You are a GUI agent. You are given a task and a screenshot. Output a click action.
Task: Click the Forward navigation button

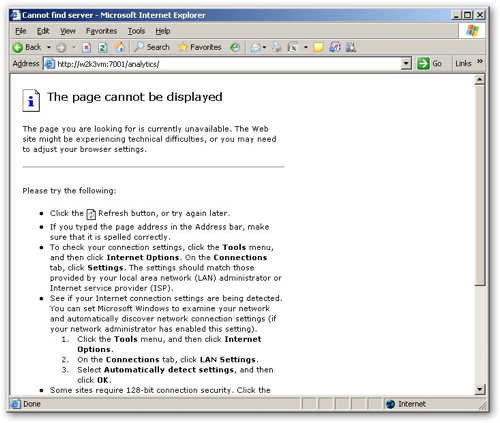tap(61, 48)
